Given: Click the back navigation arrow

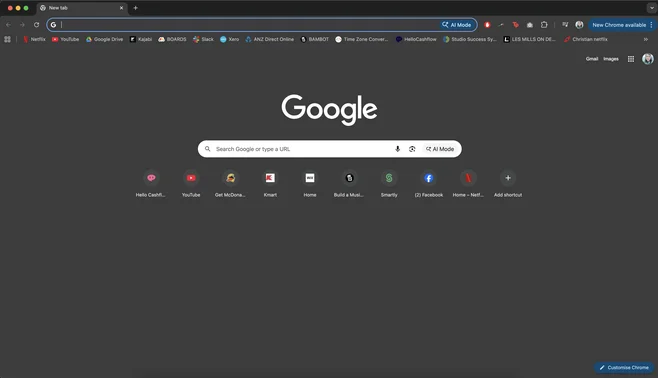Looking at the screenshot, I should (x=8, y=25).
